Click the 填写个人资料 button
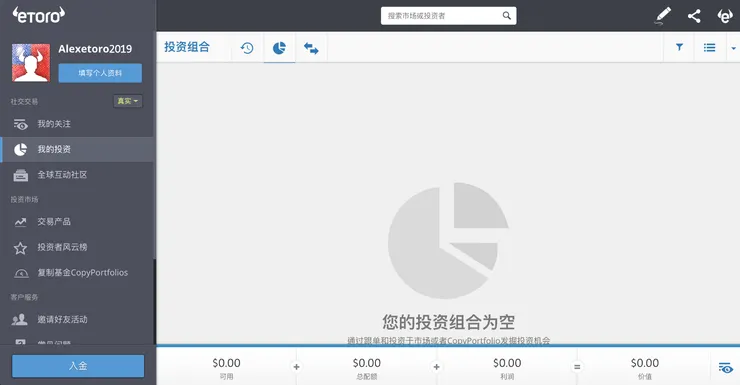Screen dimensions: 740x385 point(100,73)
